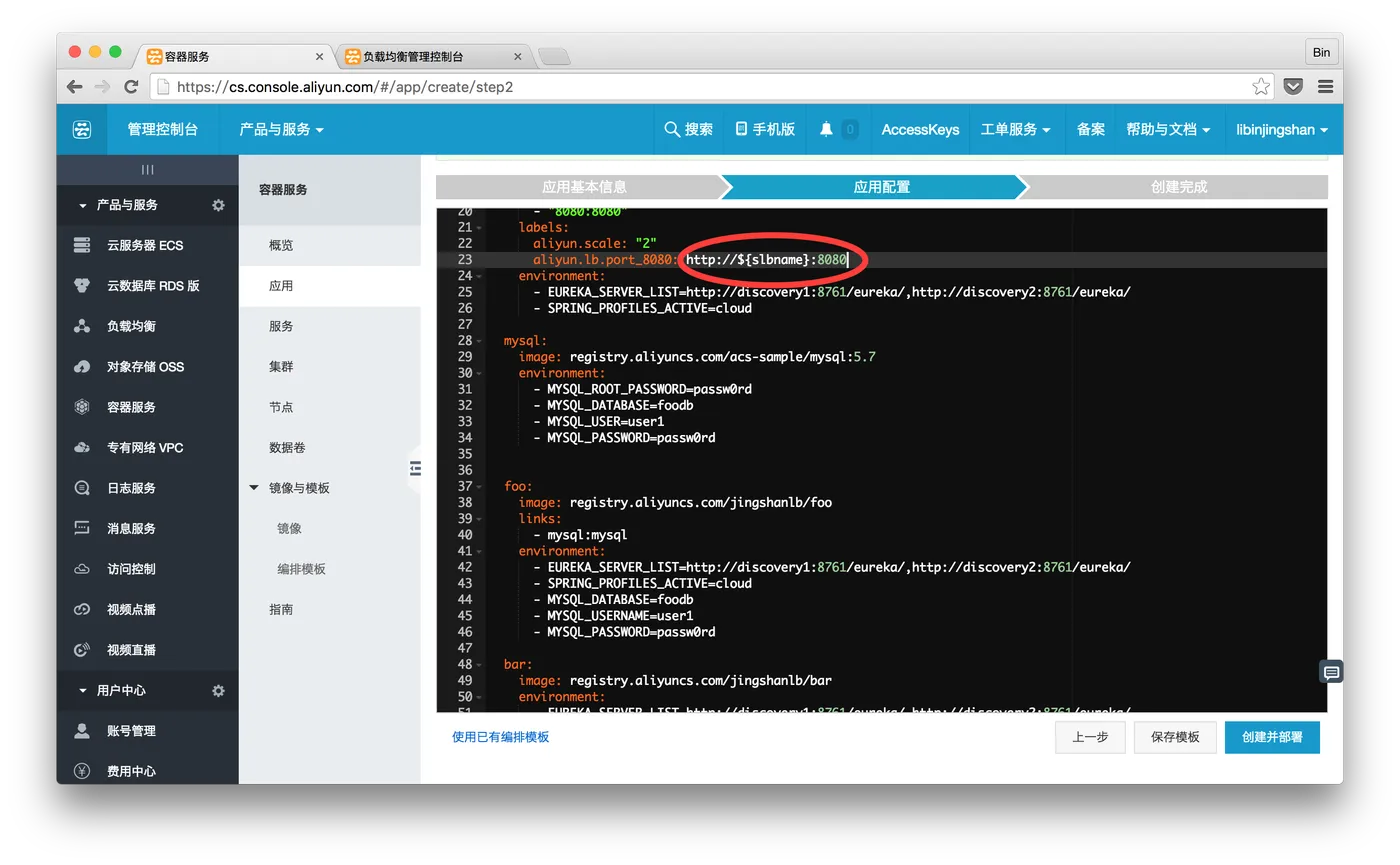Image resolution: width=1400 pixels, height=865 pixels.
Task: Open a new browser tab
Action: point(554,57)
